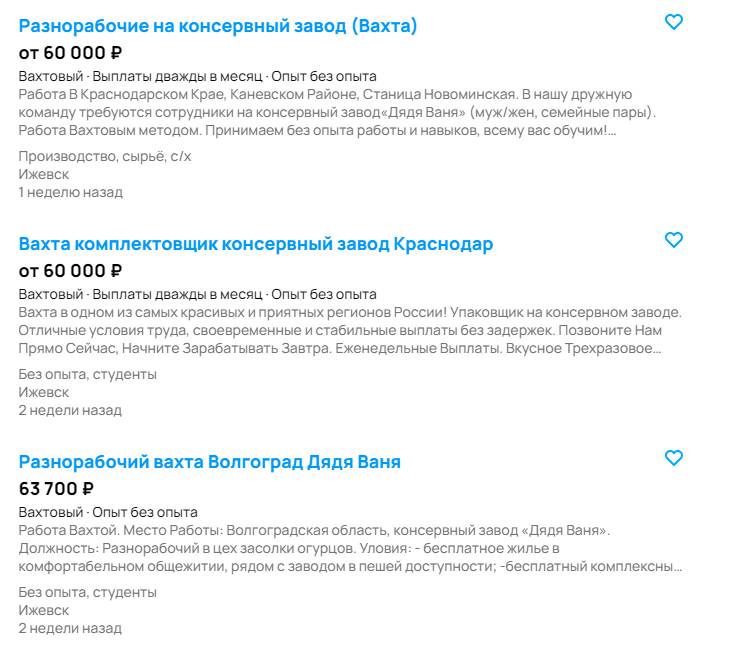Viewport: 729px width, 647px height.
Task: Click Без опыта, студенты under комплектовщик listing
Action: tap(87, 374)
